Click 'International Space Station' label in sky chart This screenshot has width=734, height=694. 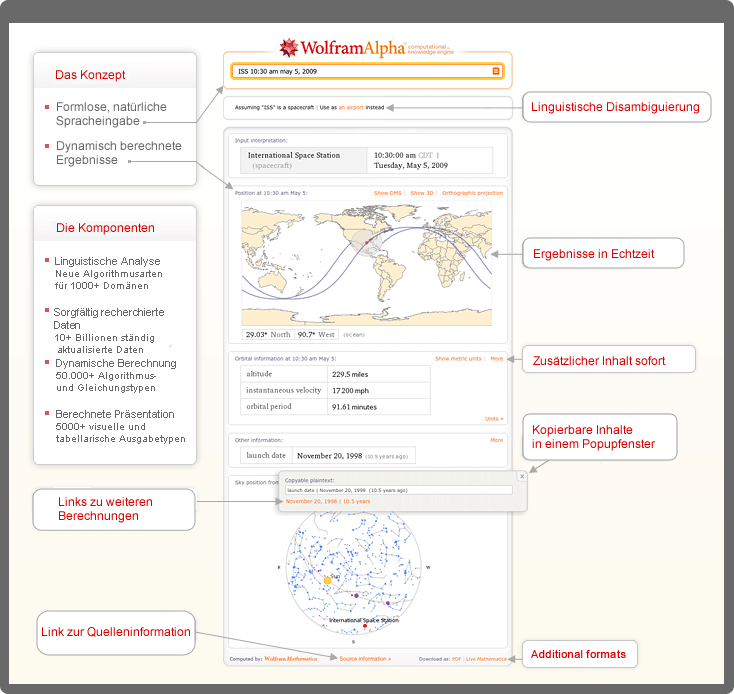364,620
